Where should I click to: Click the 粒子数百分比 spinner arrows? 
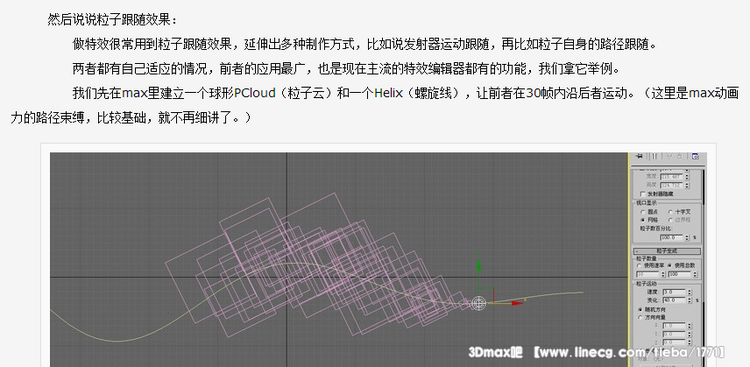coord(687,237)
